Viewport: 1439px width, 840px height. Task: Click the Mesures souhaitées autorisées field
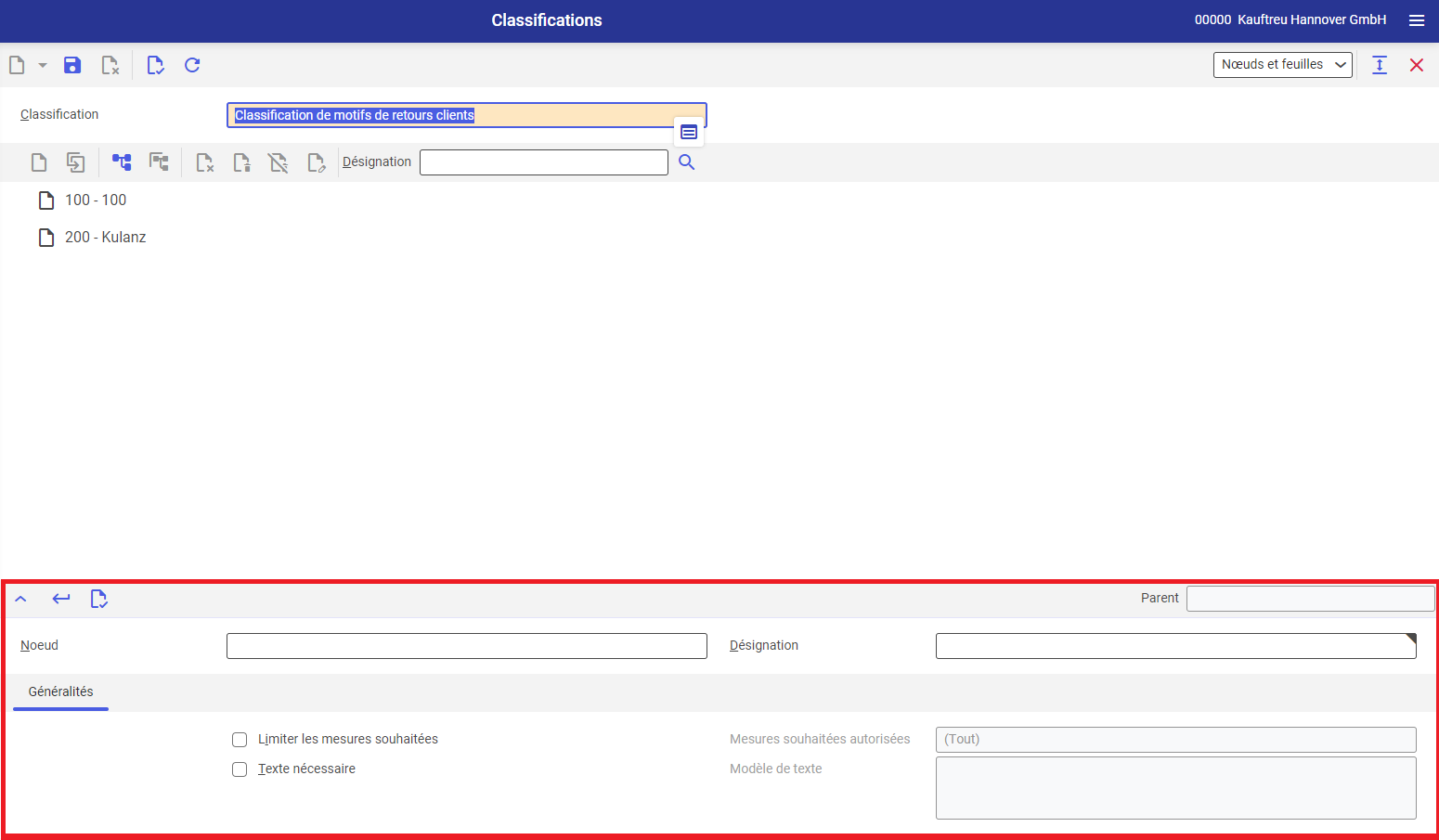click(1176, 740)
